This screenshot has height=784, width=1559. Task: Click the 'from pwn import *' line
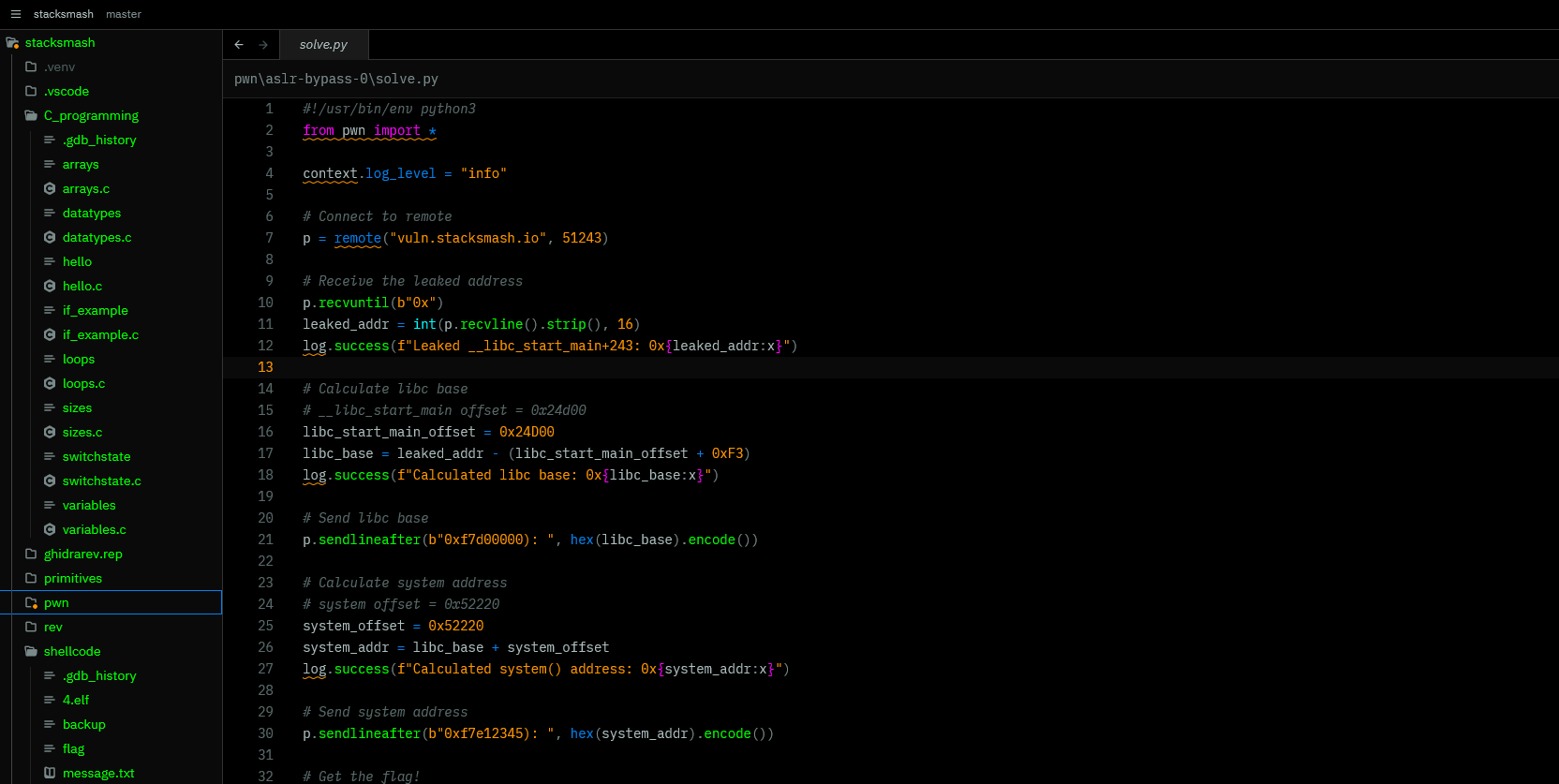coord(369,130)
